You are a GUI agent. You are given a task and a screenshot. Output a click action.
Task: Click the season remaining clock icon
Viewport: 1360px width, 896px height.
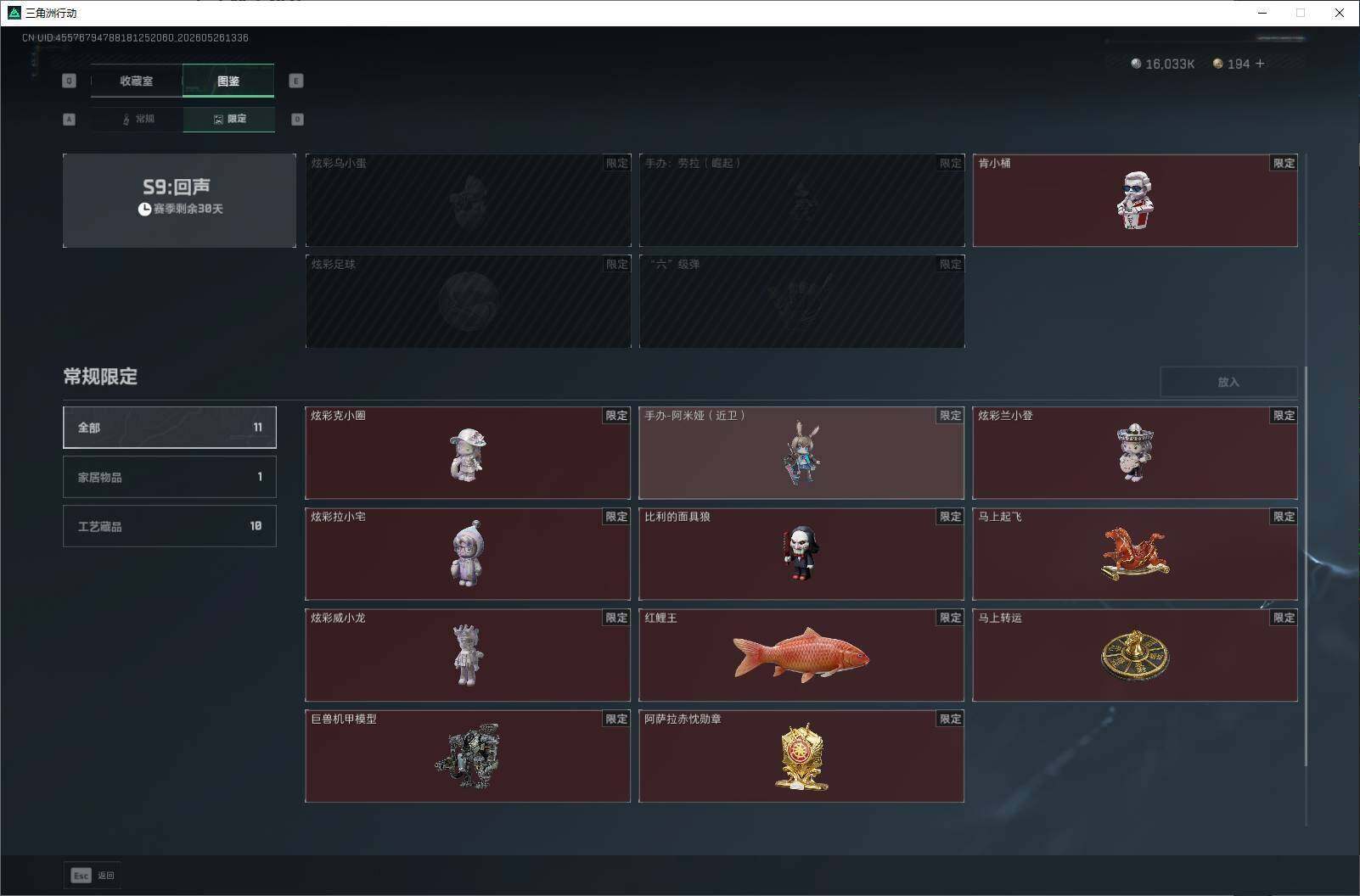144,209
